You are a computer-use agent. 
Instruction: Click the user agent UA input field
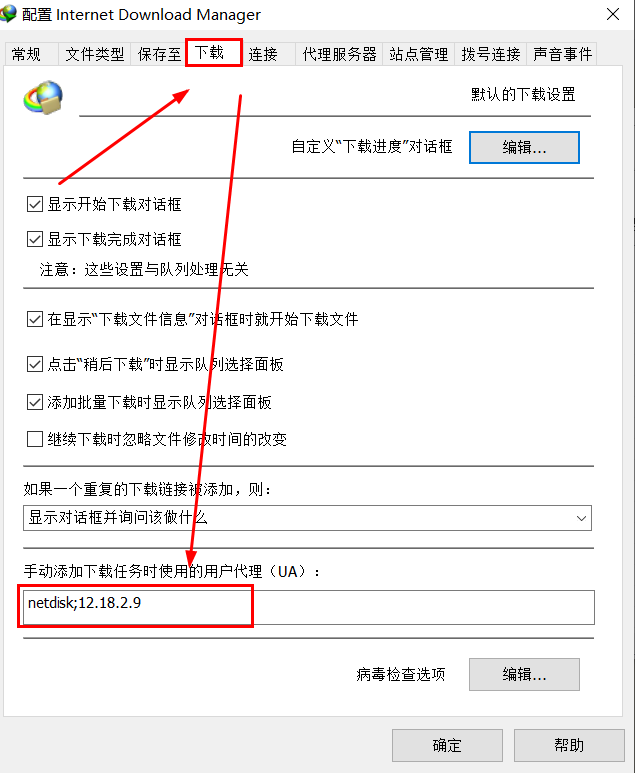pyautogui.click(x=309, y=607)
